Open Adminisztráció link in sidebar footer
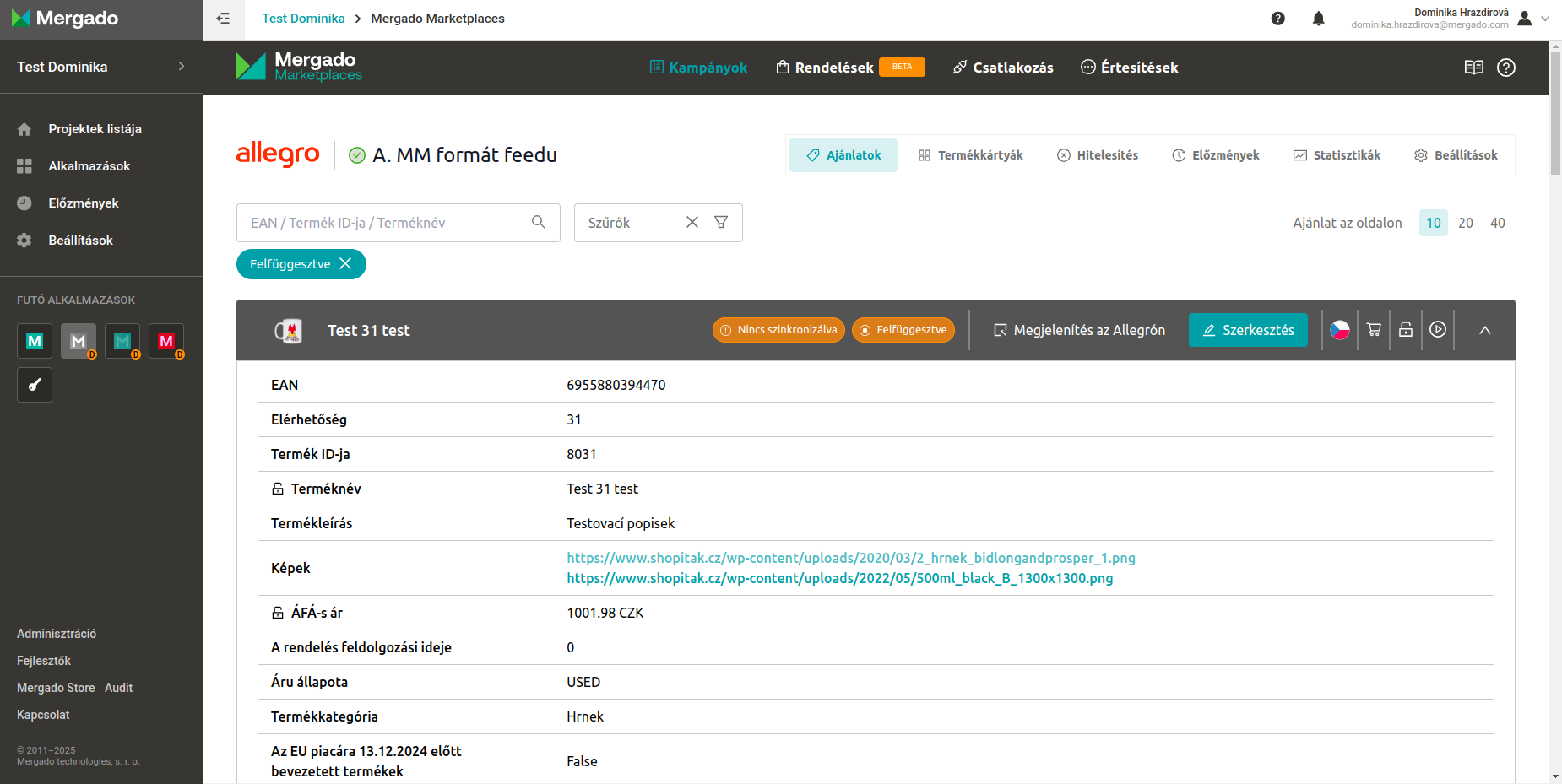The height and width of the screenshot is (784, 1562). point(57,634)
